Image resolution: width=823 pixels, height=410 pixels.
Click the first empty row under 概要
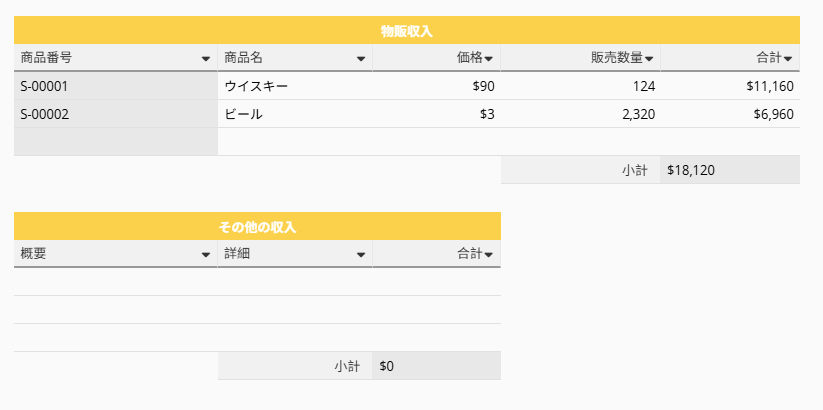pos(116,282)
